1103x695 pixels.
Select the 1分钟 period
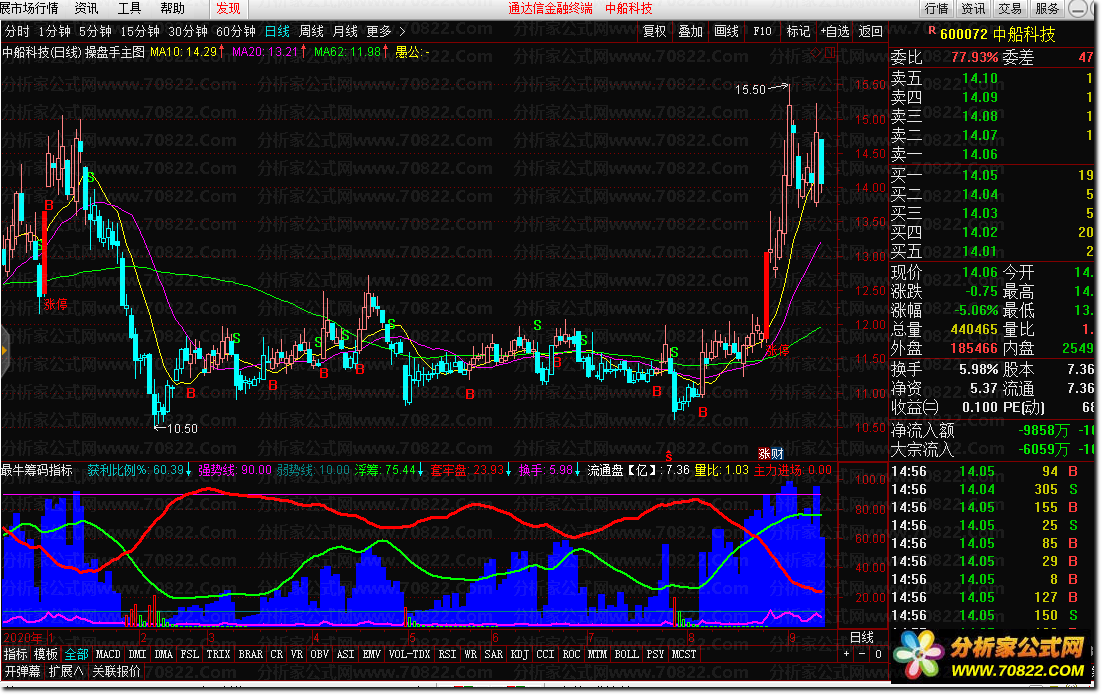(54, 32)
